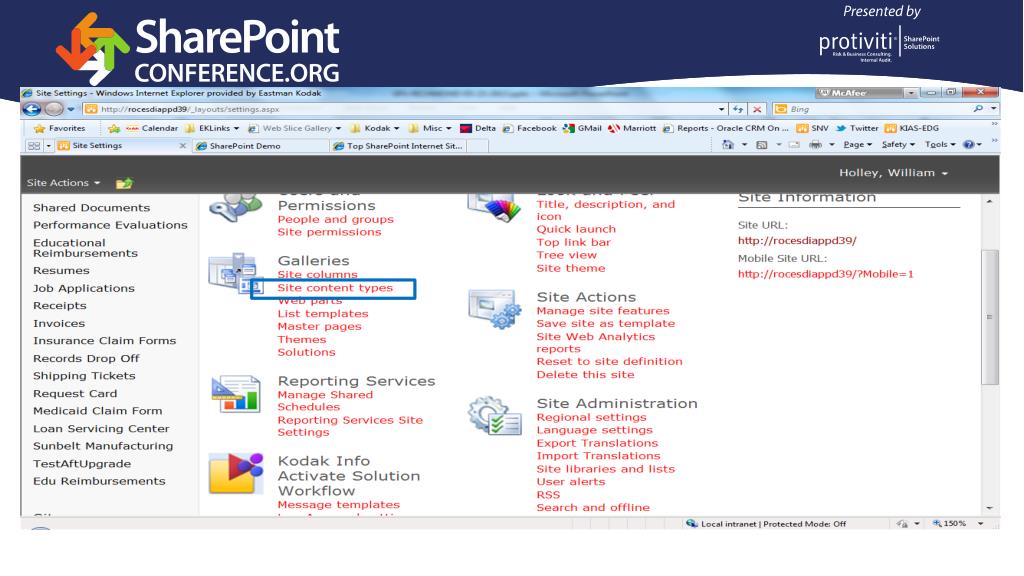Open Insurance Claim Forms library
The height and width of the screenshot is (576, 1024).
pos(104,341)
